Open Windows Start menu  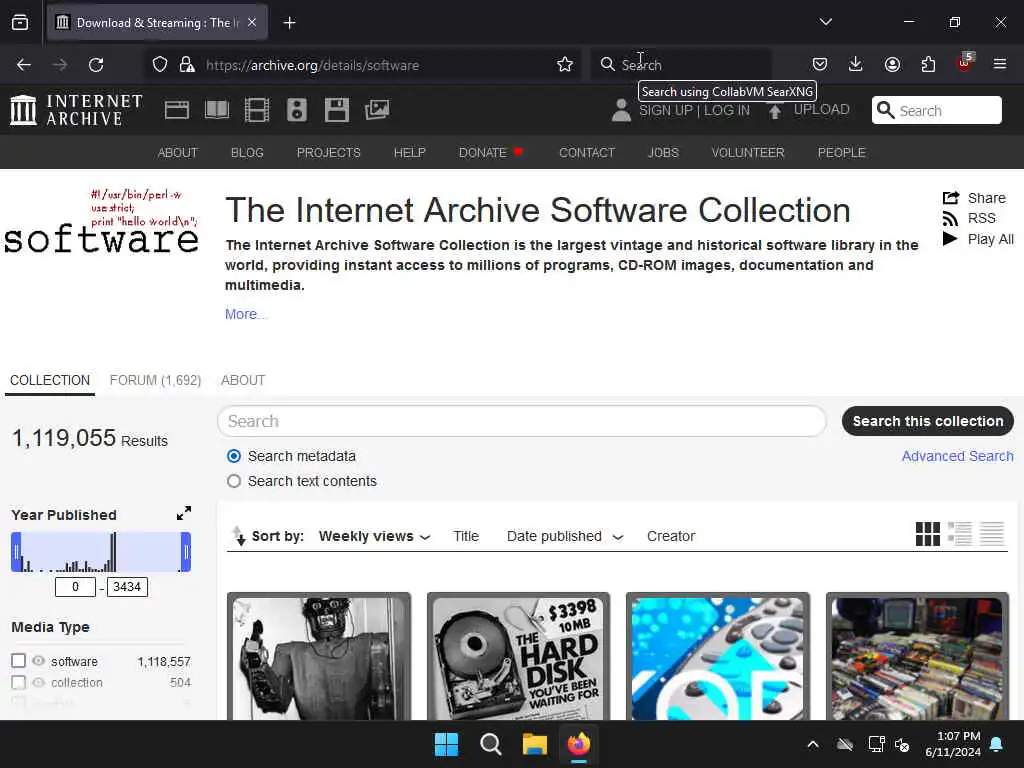click(x=447, y=744)
